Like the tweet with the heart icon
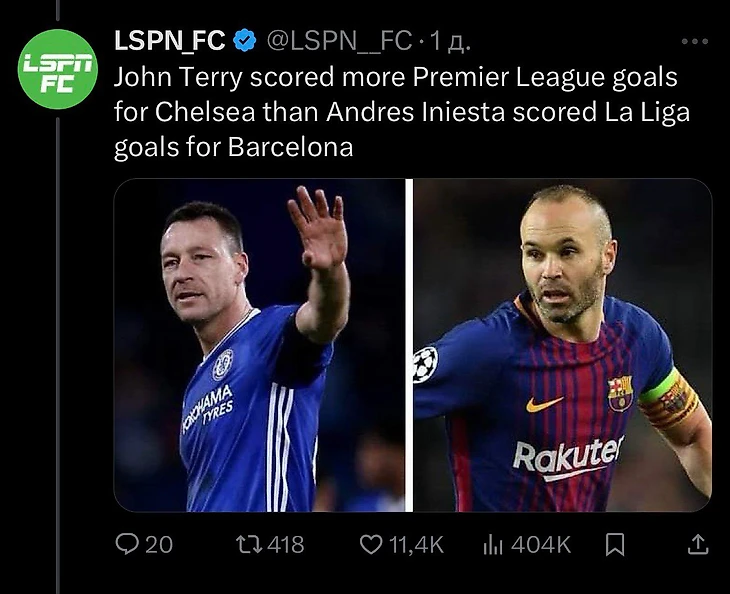The width and height of the screenshot is (730, 594). [x=371, y=543]
